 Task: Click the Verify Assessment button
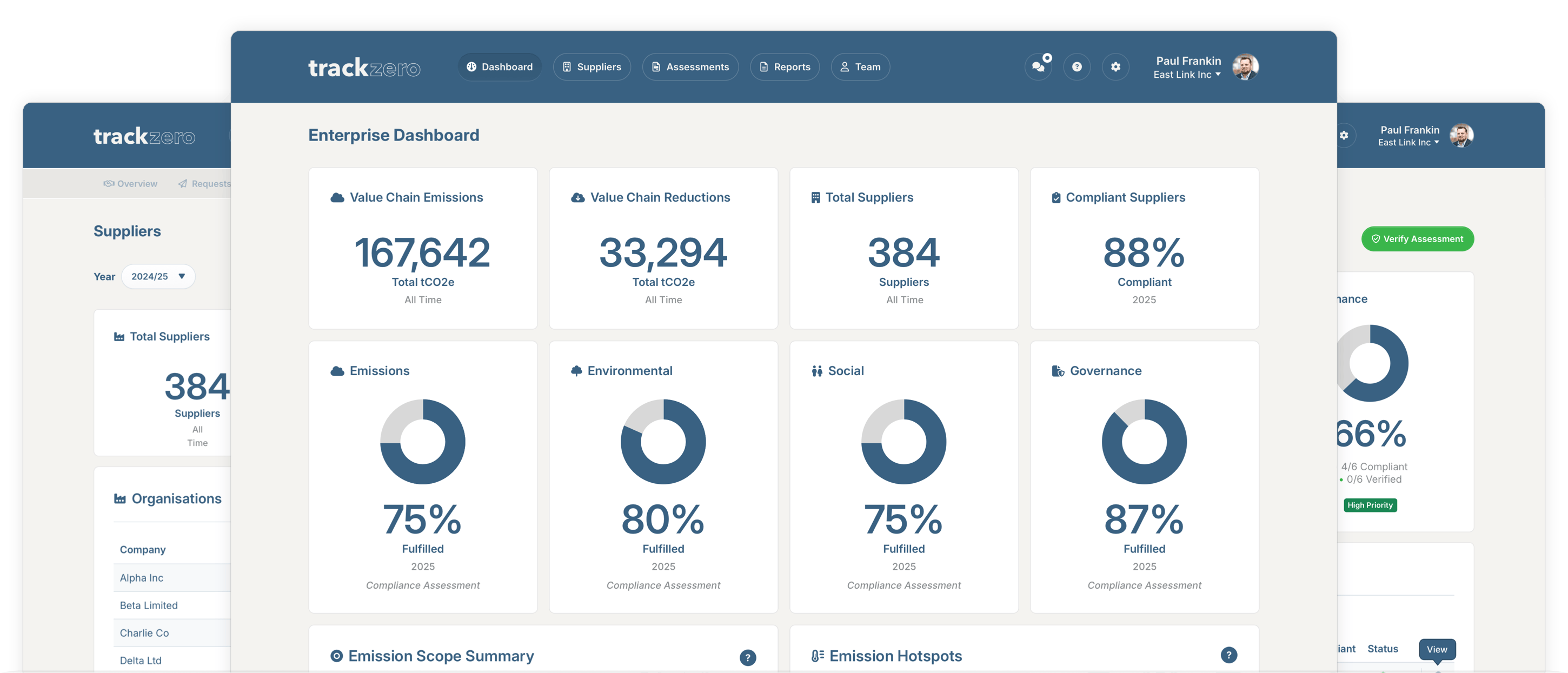tap(1417, 239)
